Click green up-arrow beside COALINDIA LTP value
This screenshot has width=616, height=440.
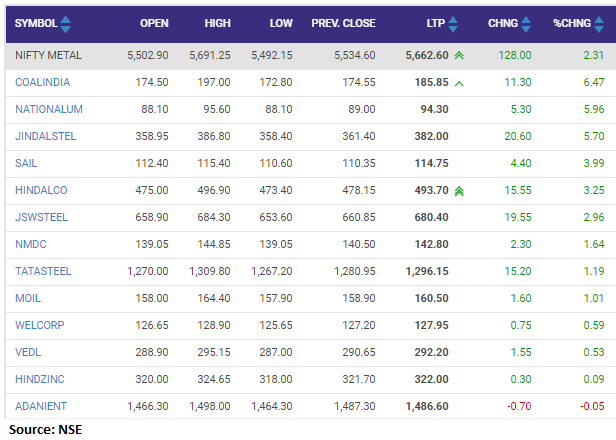[x=459, y=83]
